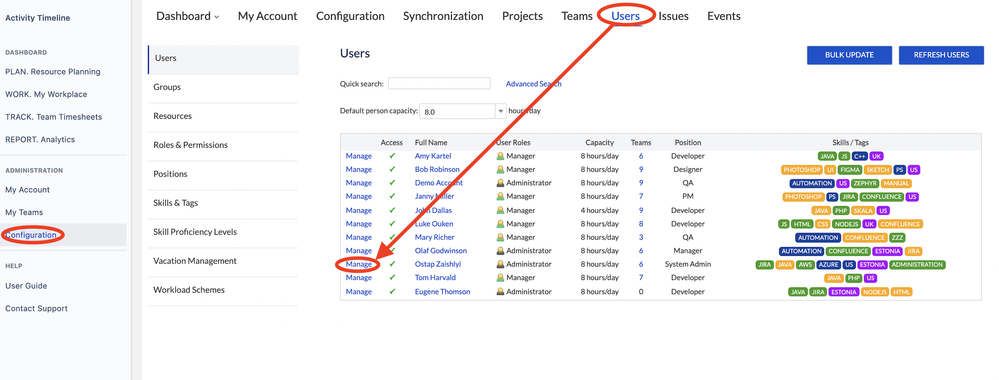
Task: Click the default person capacity value field
Action: [457, 111]
